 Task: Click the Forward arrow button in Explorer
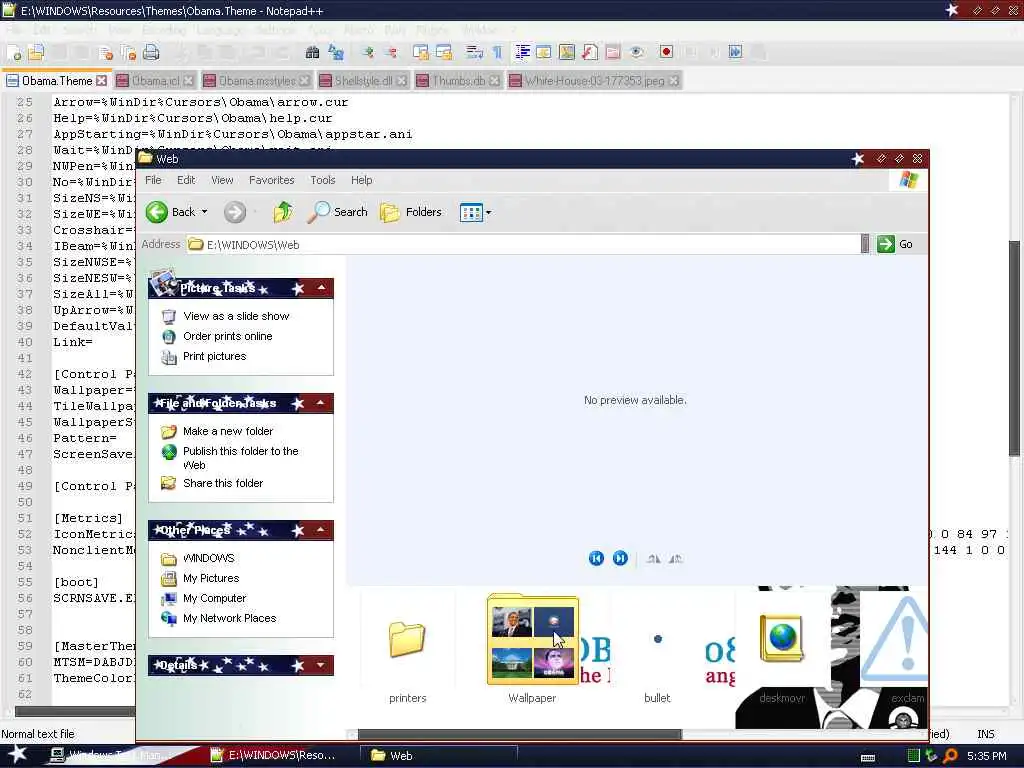pos(235,212)
